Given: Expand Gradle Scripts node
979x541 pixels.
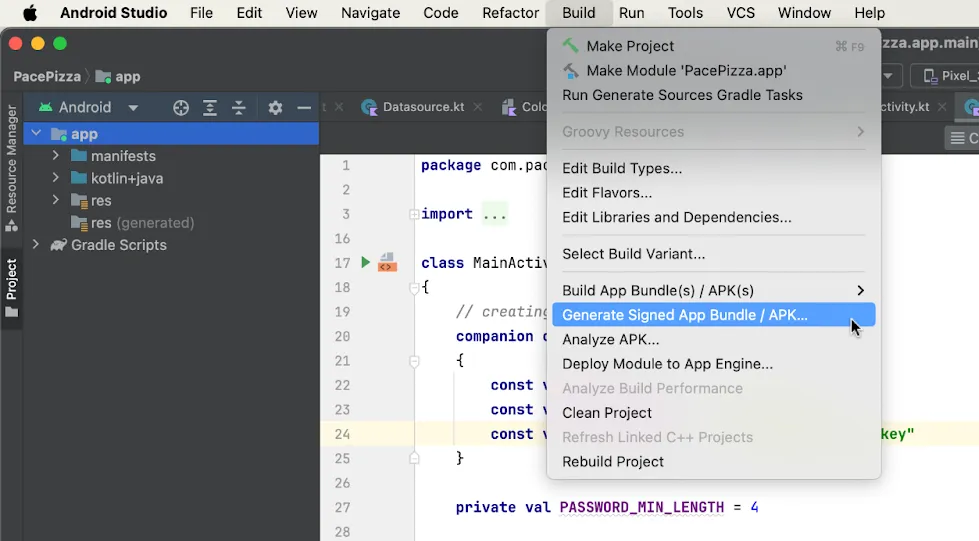Looking at the screenshot, I should (x=36, y=245).
